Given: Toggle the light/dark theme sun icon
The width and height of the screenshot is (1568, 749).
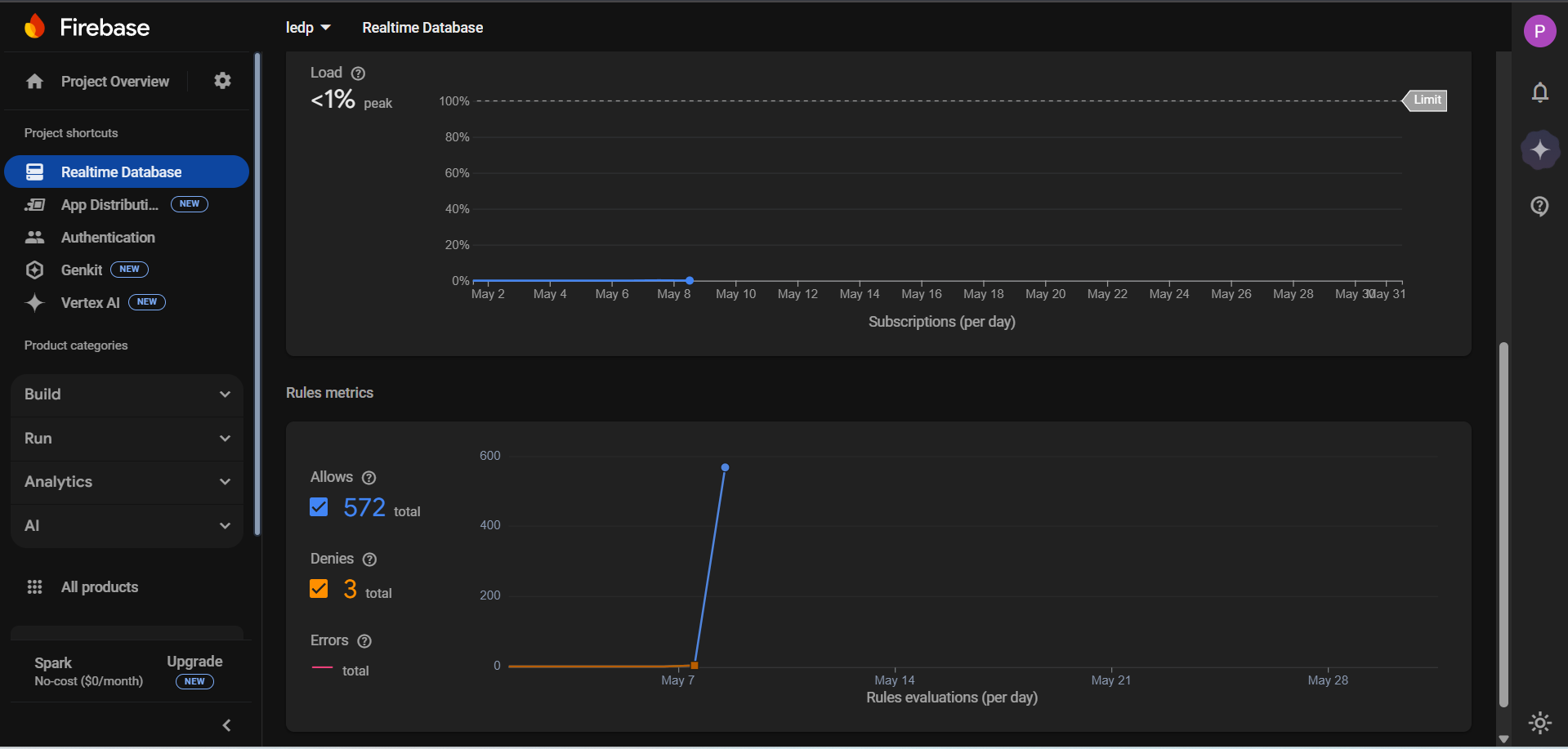Looking at the screenshot, I should click(x=1539, y=722).
